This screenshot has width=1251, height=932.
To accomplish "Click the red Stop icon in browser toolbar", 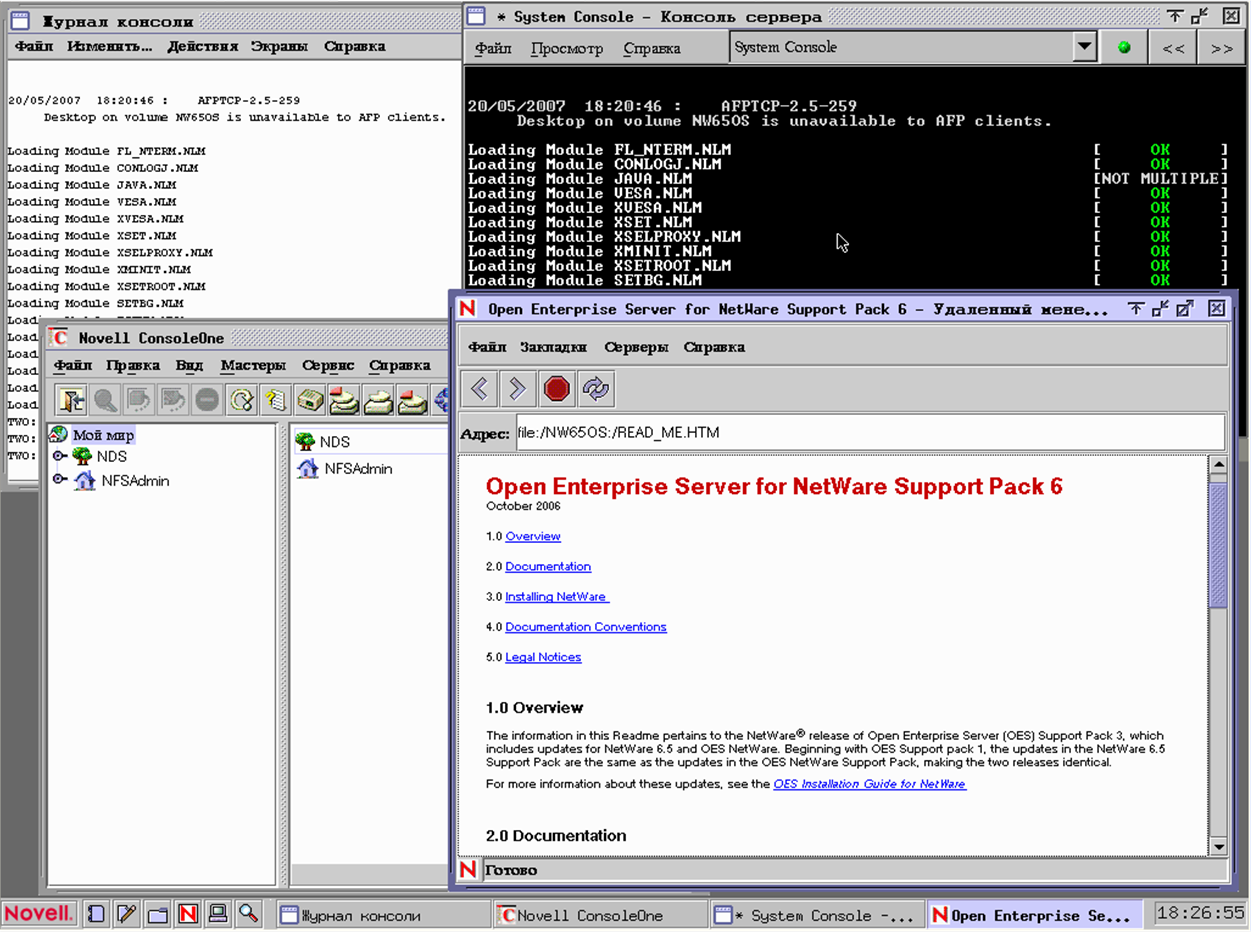I will pyautogui.click(x=557, y=388).
